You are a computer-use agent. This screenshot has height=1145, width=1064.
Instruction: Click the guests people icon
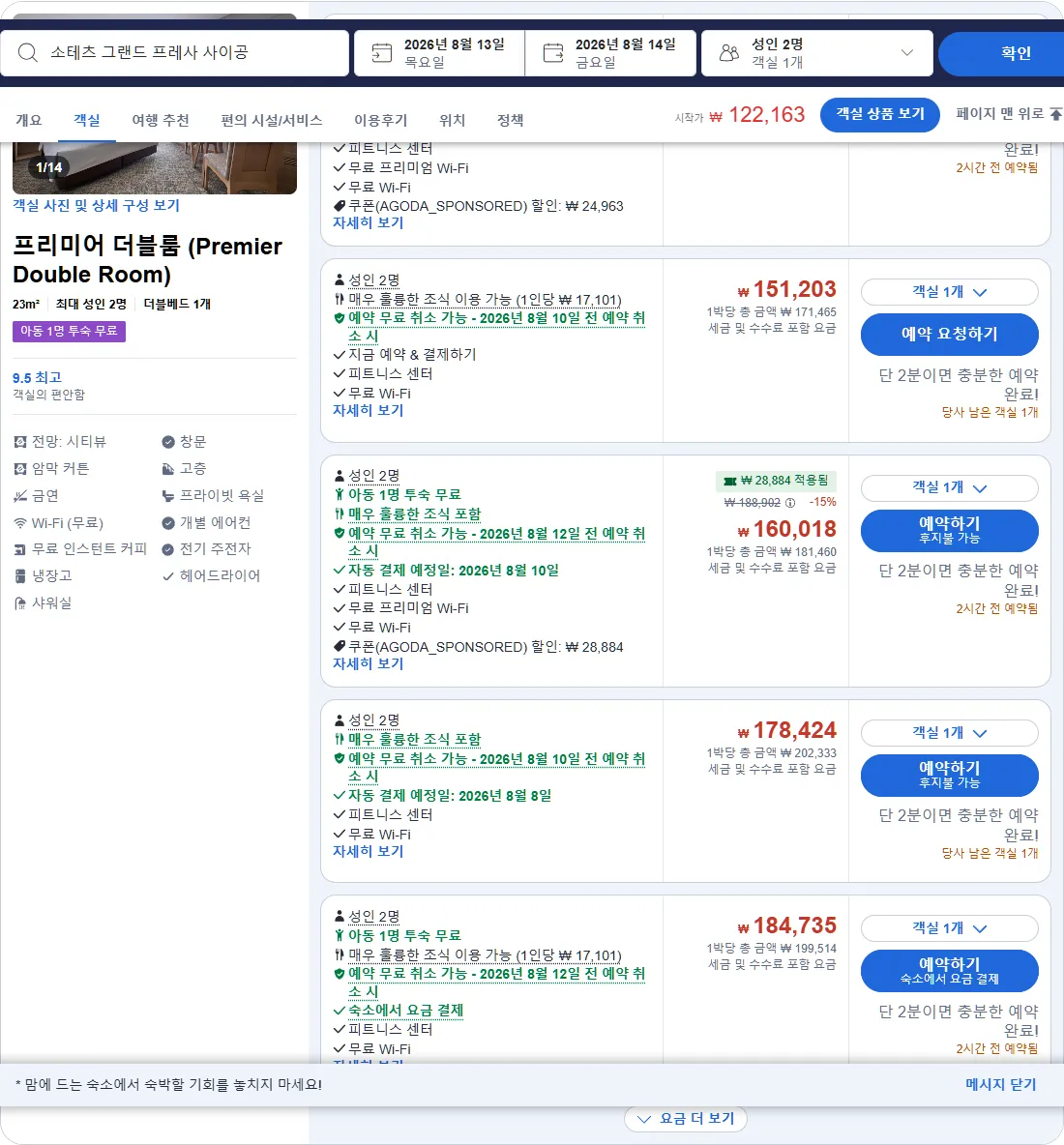728,52
